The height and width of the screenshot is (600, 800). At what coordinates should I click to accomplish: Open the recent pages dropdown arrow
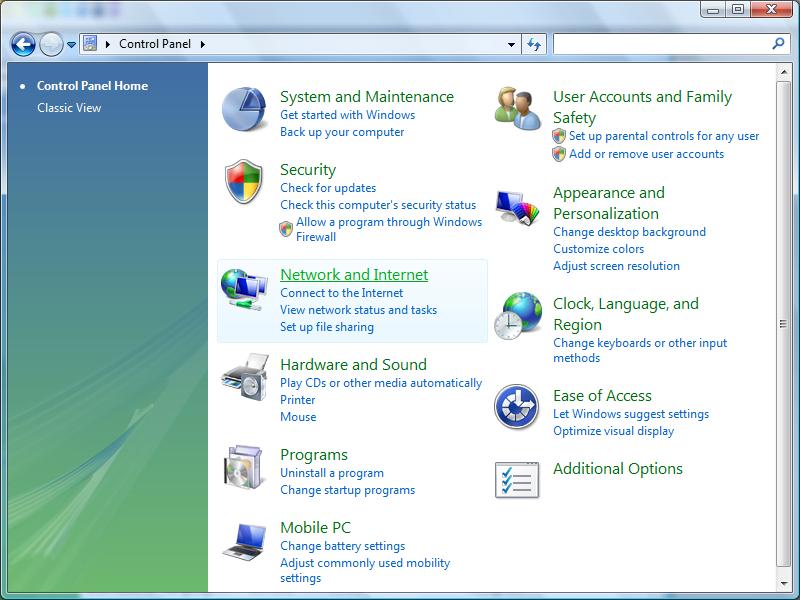point(71,45)
